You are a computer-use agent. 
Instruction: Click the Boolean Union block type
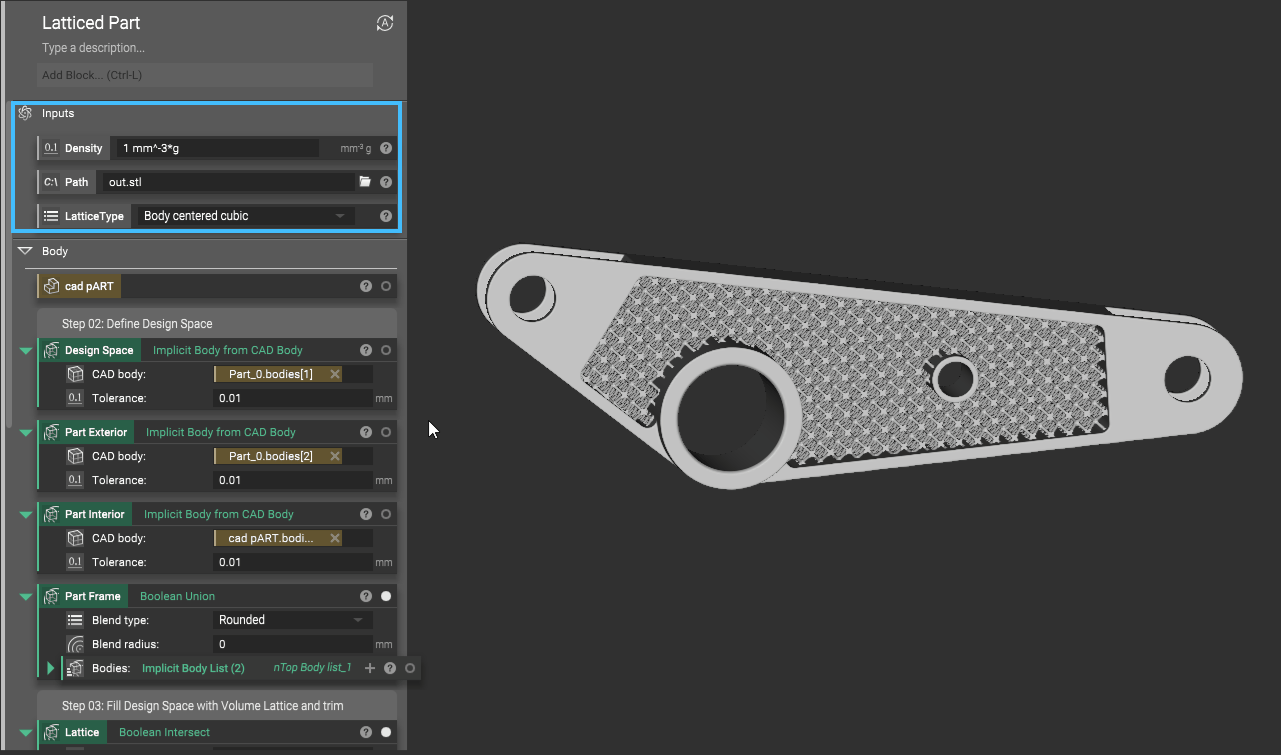pyautogui.click(x=177, y=596)
